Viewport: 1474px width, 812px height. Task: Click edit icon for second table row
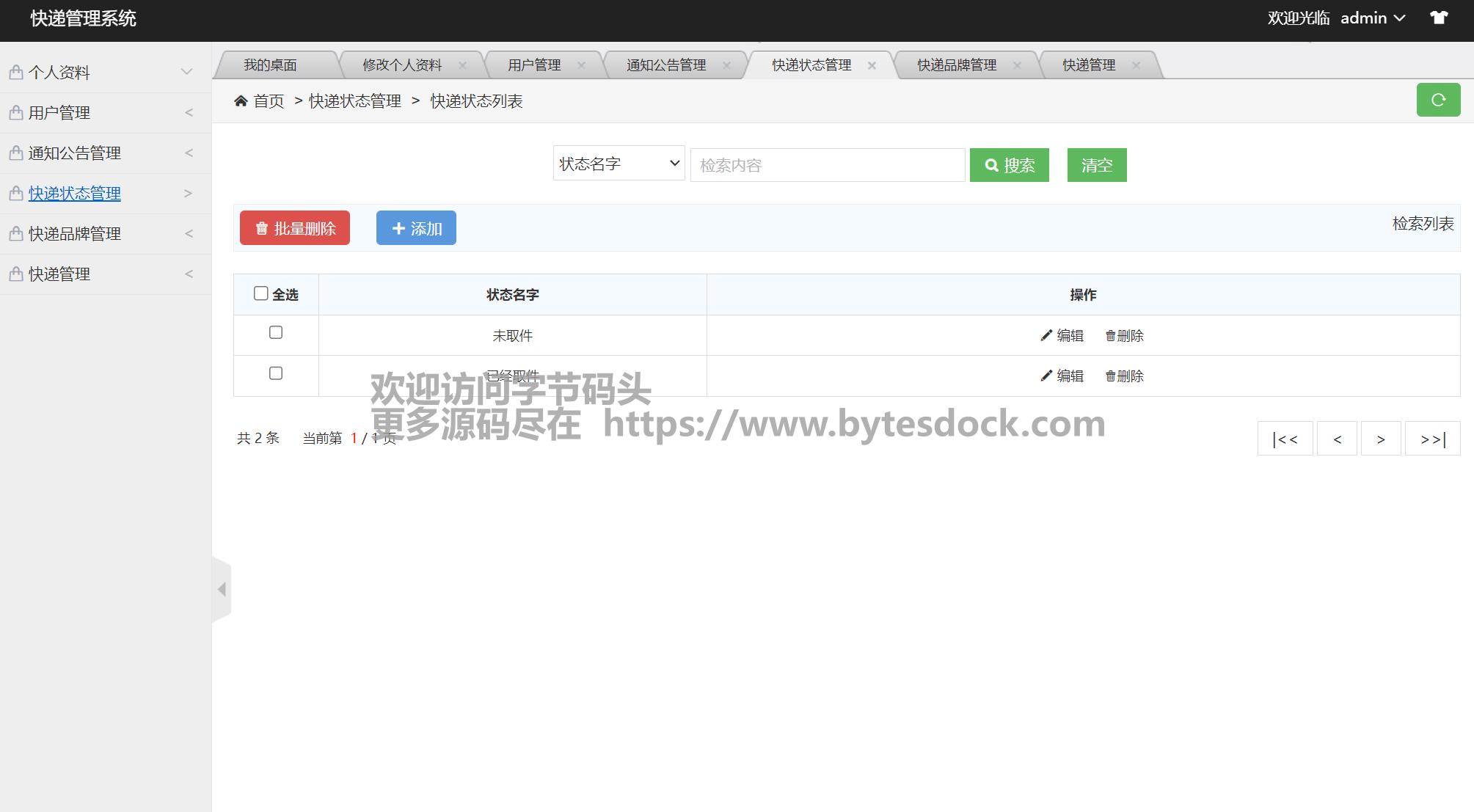(1046, 376)
